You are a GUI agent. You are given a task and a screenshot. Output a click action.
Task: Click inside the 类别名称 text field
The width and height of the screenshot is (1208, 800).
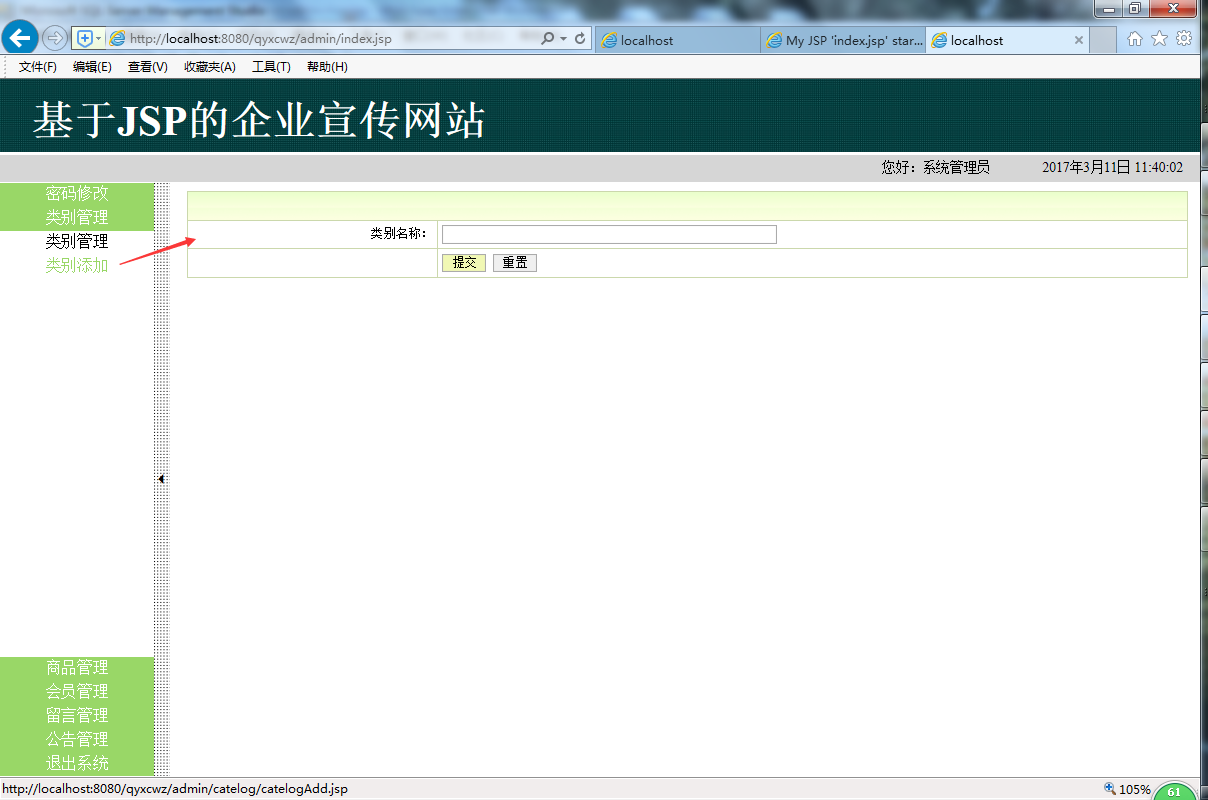(x=608, y=234)
